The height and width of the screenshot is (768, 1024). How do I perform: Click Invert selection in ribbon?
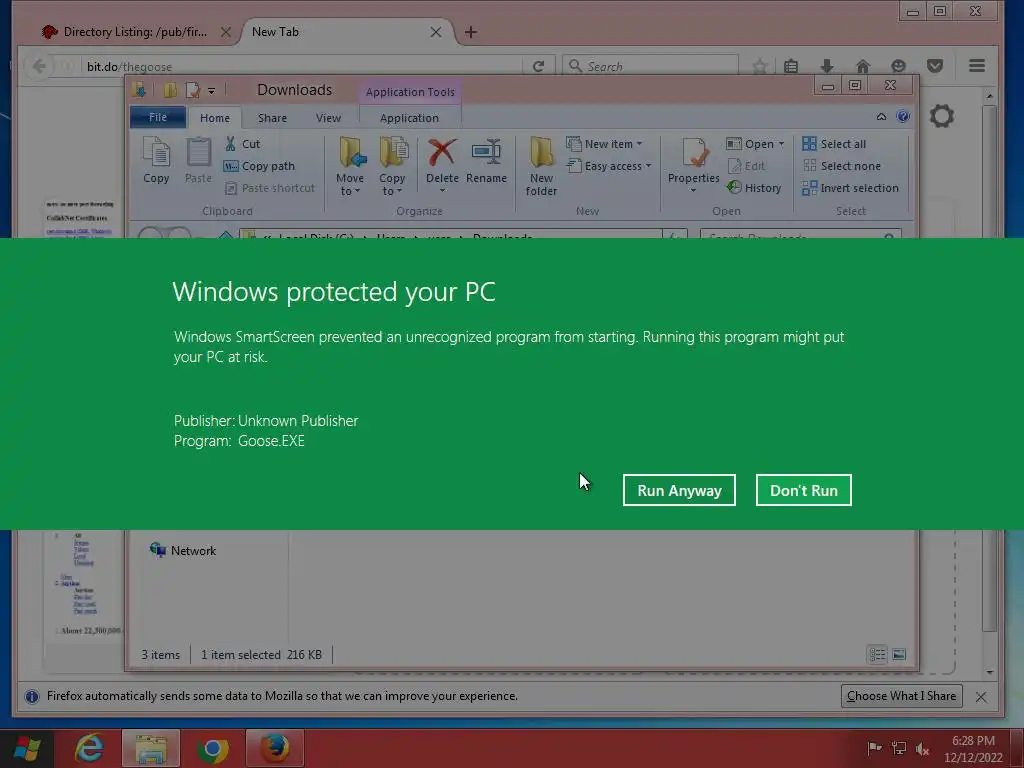point(850,188)
